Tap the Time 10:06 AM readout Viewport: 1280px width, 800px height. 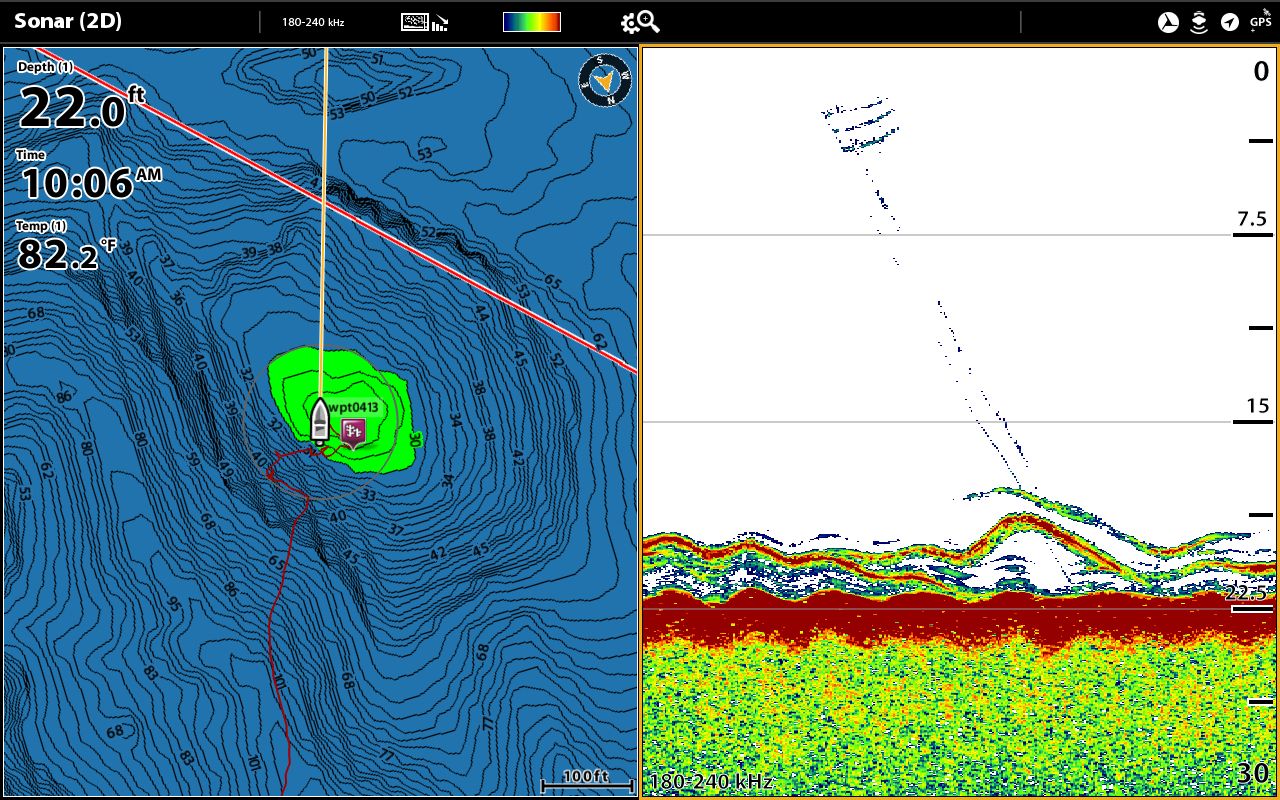tap(88, 177)
